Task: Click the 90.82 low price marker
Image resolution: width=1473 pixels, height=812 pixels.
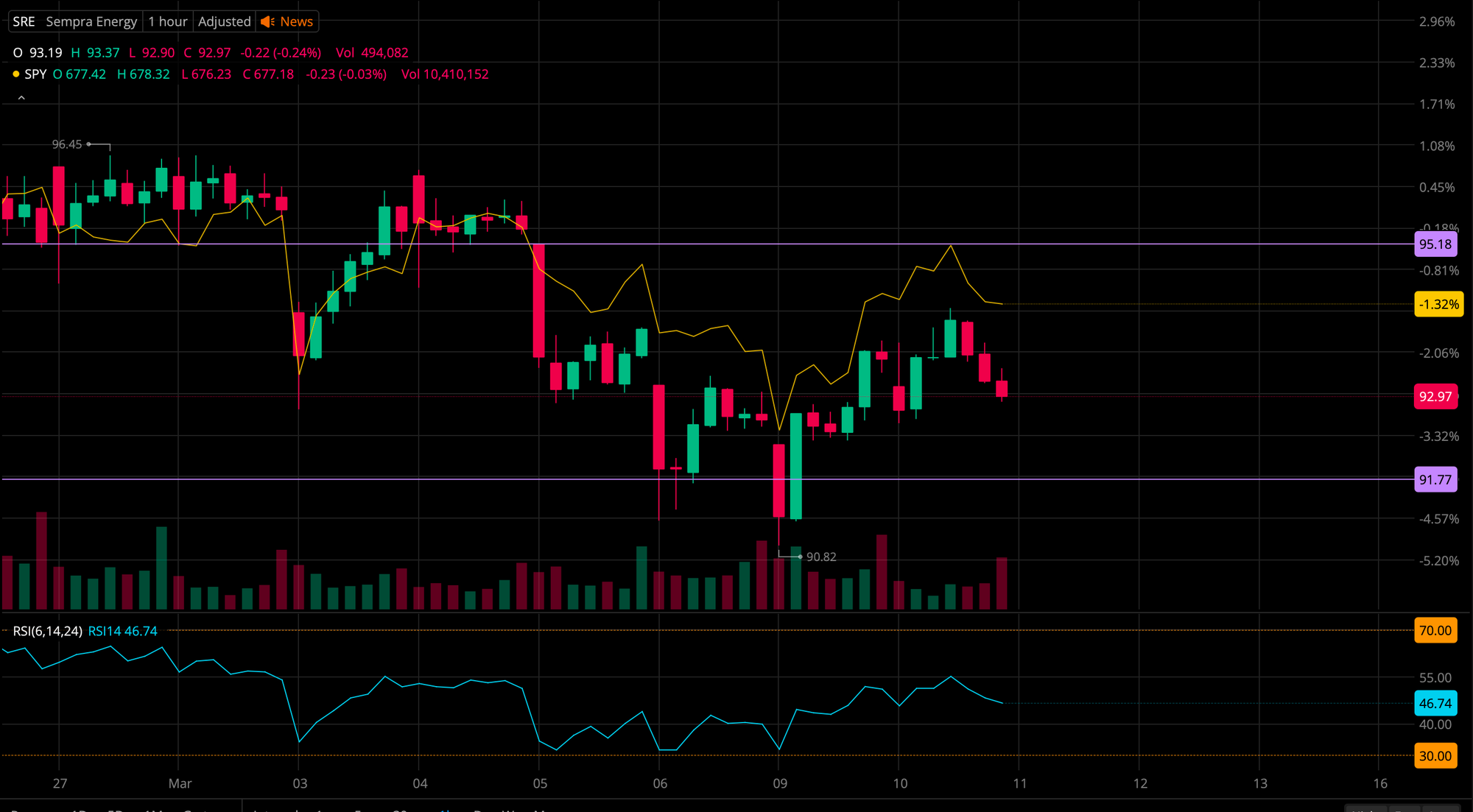Action: coord(820,557)
